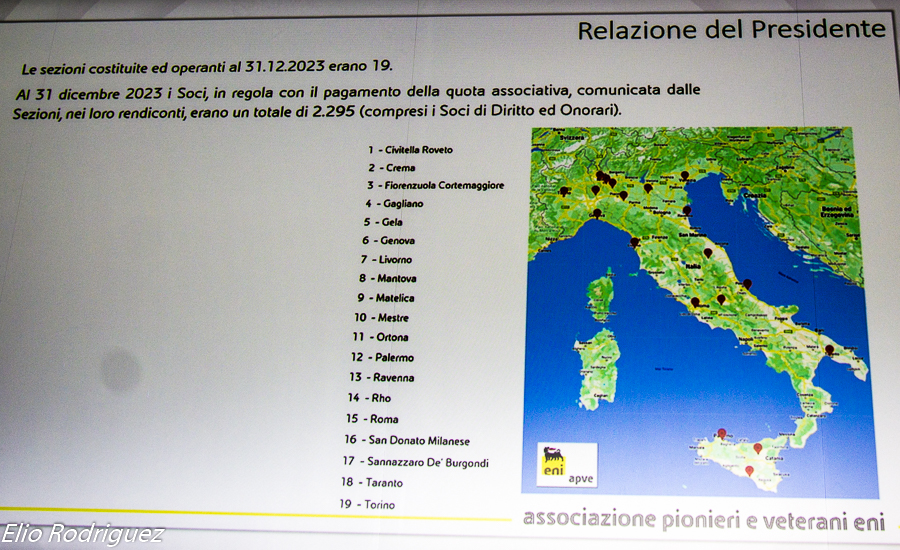This screenshot has height=550, width=900.
Task: Click the Gagliano pin in central Sicily
Action: [758, 448]
